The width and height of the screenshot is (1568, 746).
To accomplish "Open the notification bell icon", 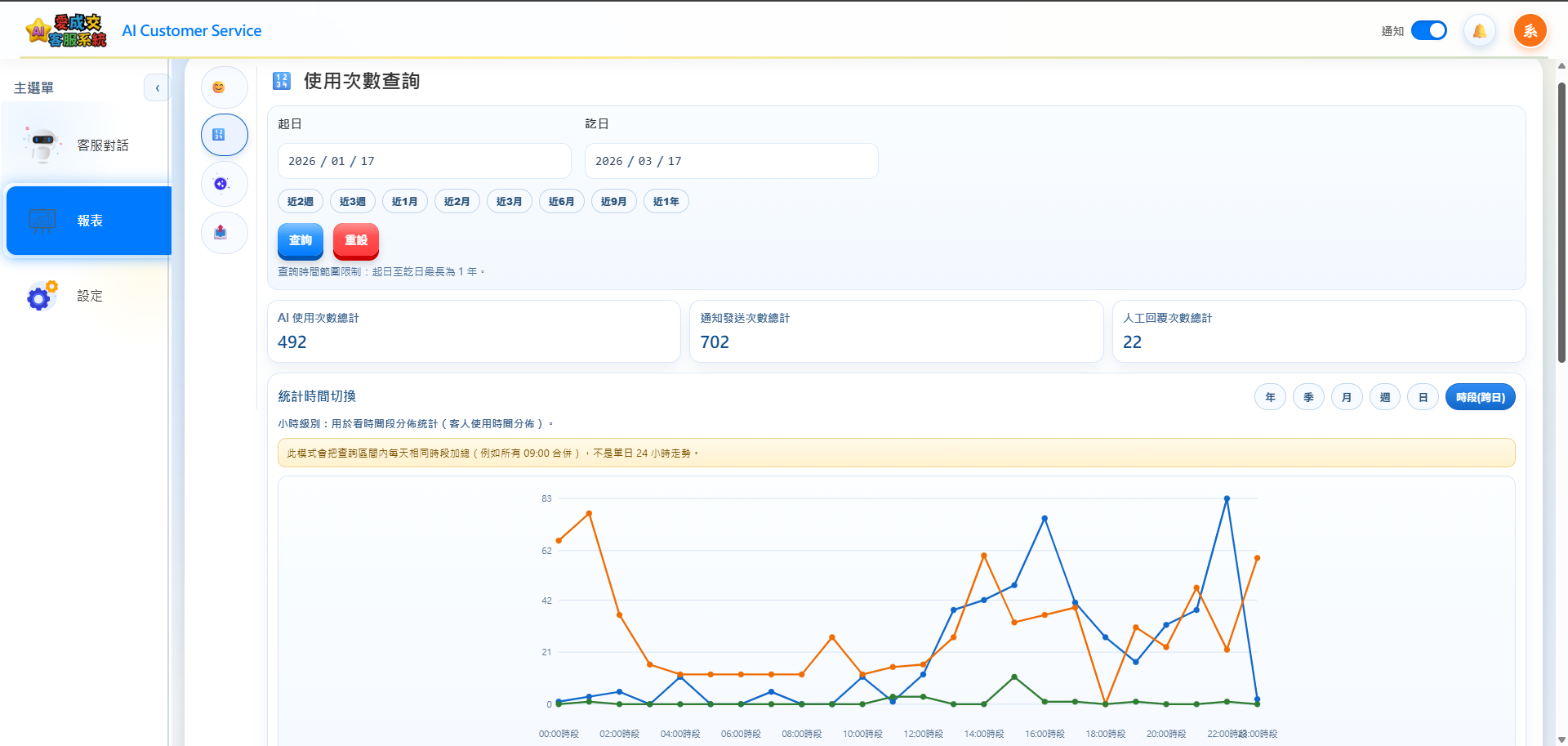I will 1479,31.
